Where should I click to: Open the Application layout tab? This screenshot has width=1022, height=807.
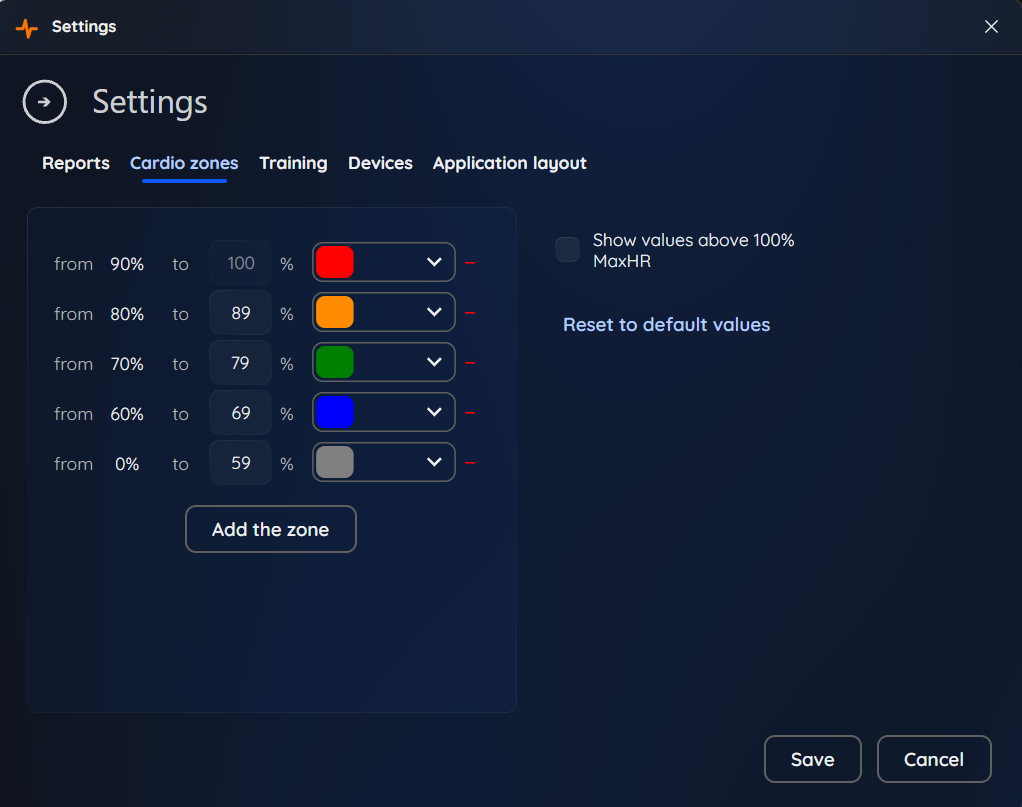(x=510, y=163)
